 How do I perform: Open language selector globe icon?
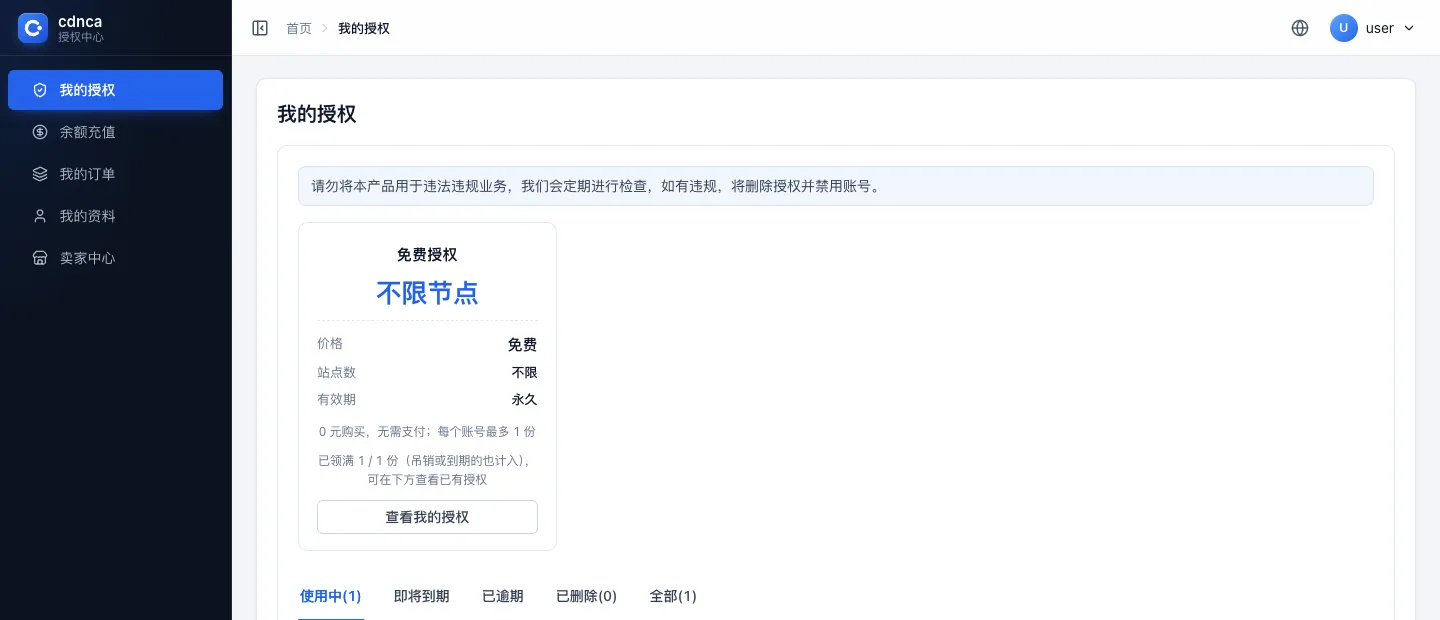[x=1300, y=28]
